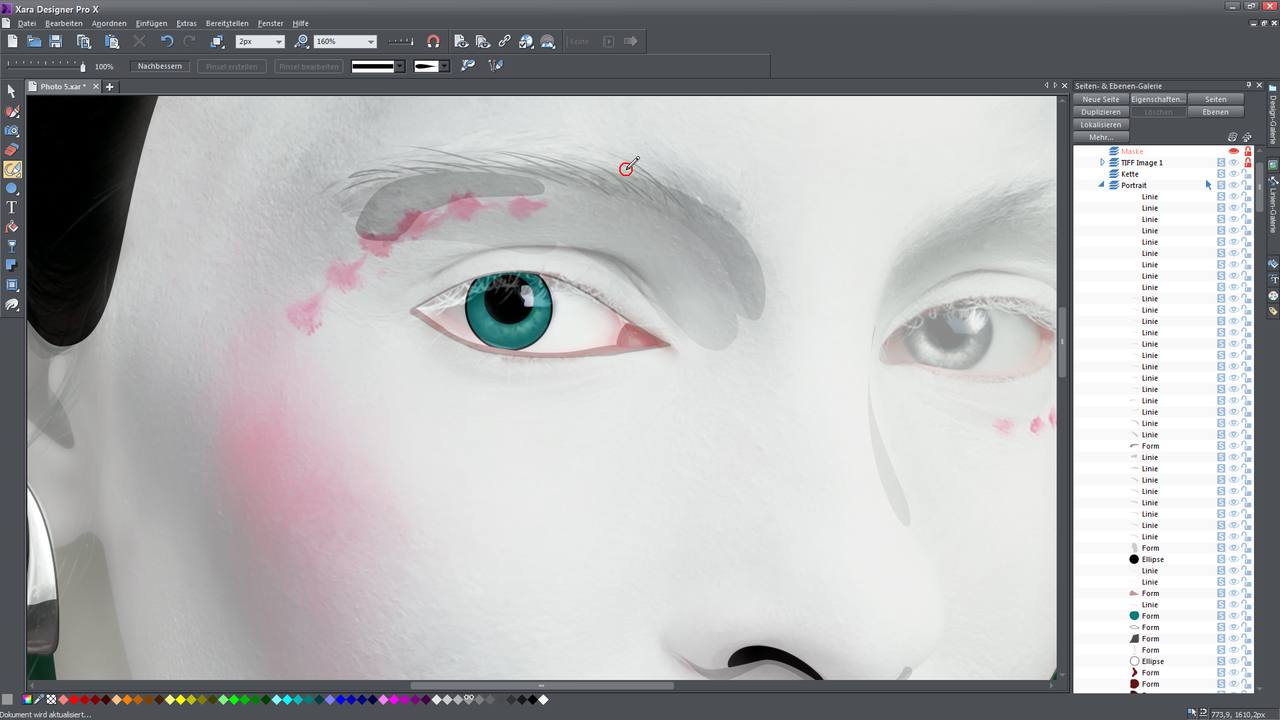
Task: Toggle visibility eye of Portrait layer
Action: (1234, 185)
